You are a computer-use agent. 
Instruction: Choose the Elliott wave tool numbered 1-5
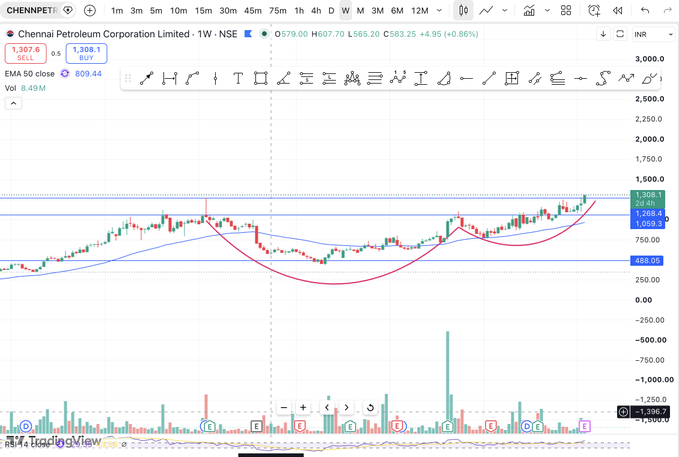398,78
